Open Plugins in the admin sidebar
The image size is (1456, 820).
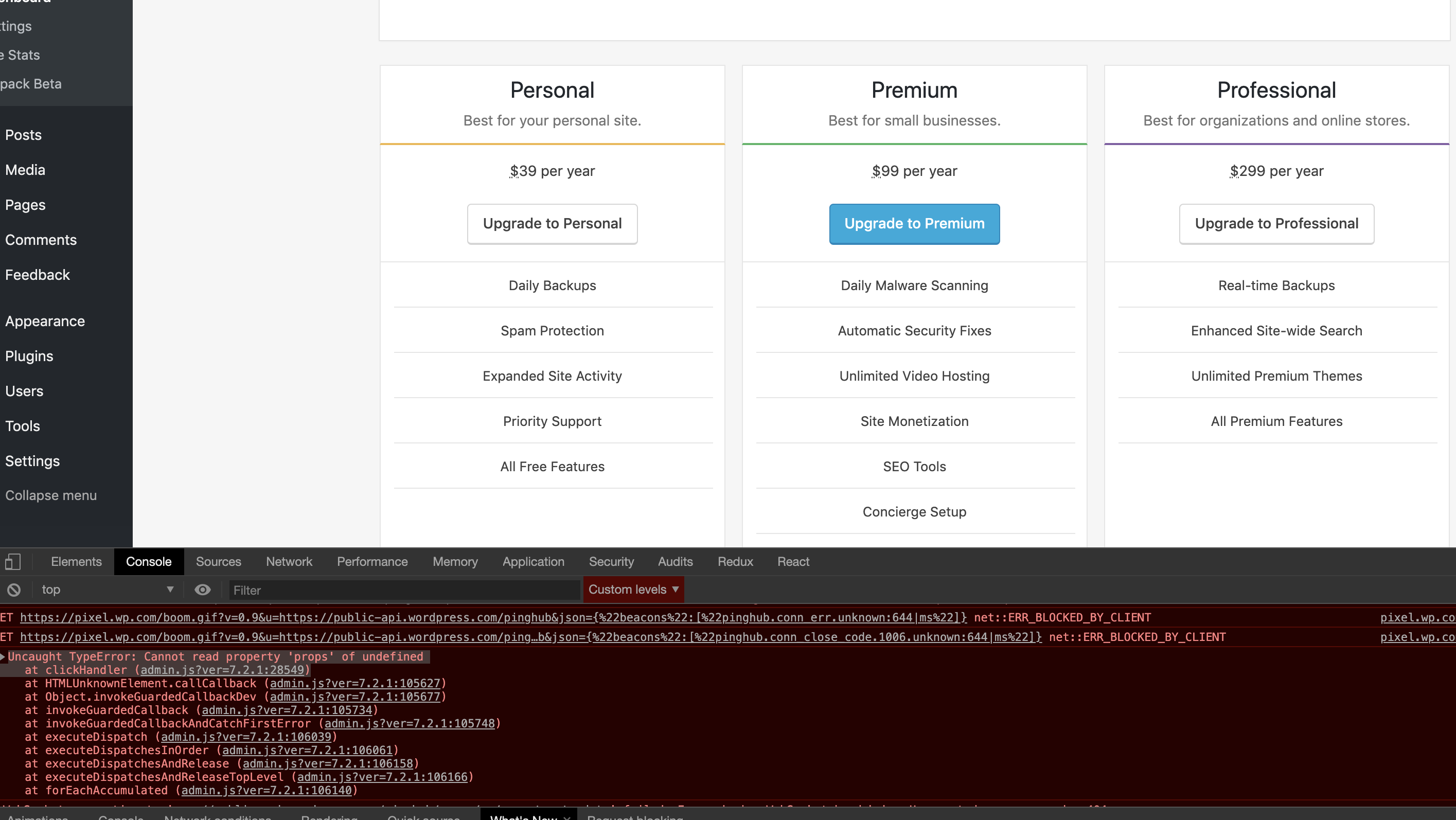(x=29, y=356)
